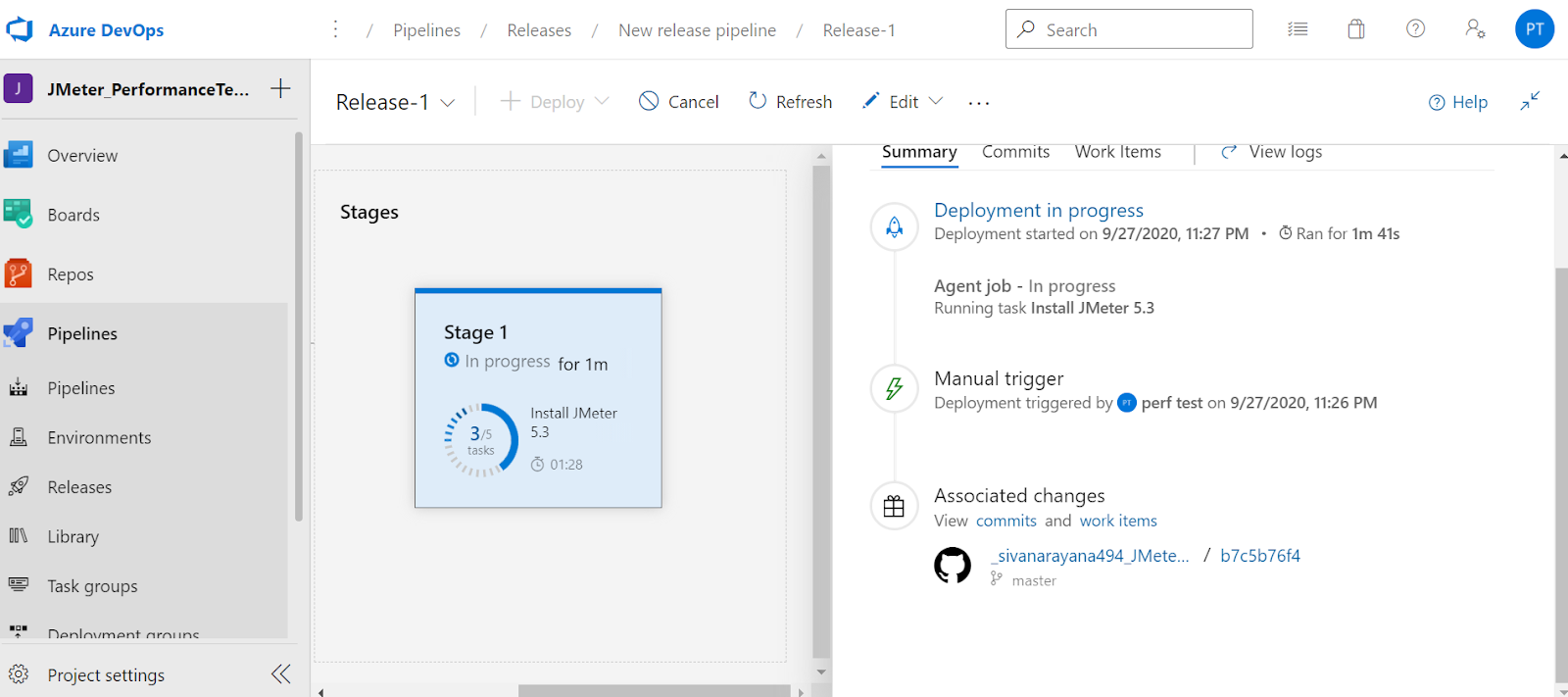Focus the Search input field
The height and width of the screenshot is (697, 1568).
click(1129, 29)
